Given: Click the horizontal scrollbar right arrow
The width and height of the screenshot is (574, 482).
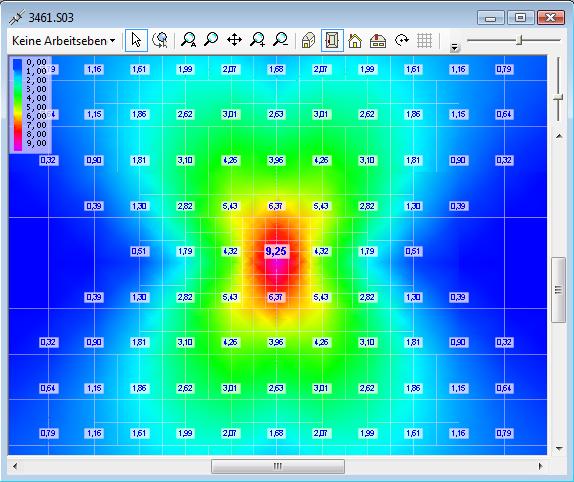Looking at the screenshot, I should click(541, 466).
